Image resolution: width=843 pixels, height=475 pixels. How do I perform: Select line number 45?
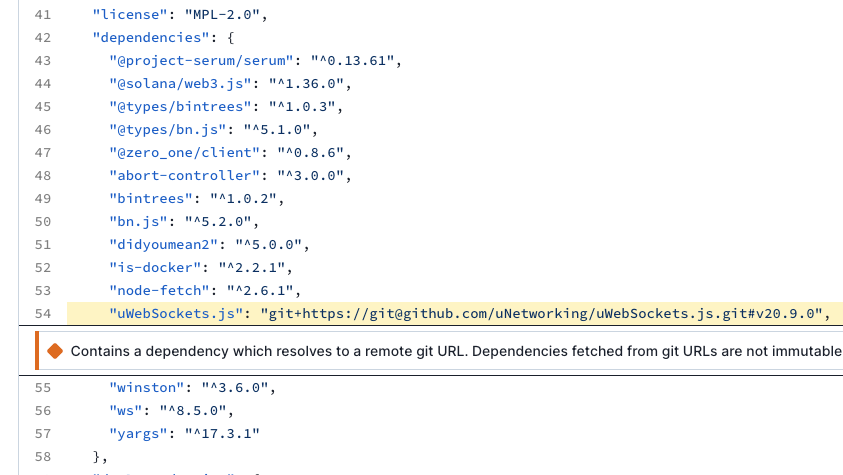pyautogui.click(x=42, y=107)
